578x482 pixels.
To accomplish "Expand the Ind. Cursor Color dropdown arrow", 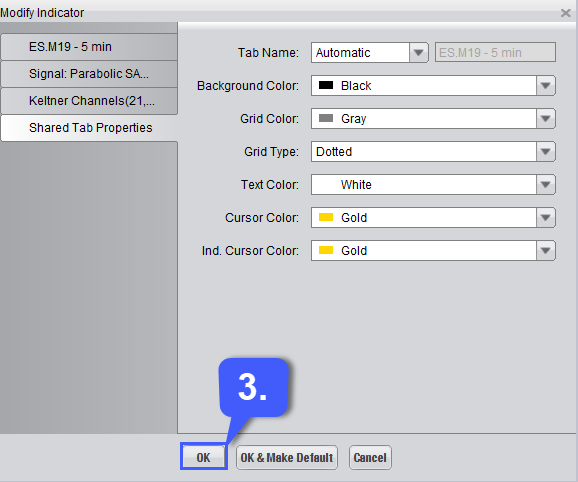I will [x=546, y=251].
